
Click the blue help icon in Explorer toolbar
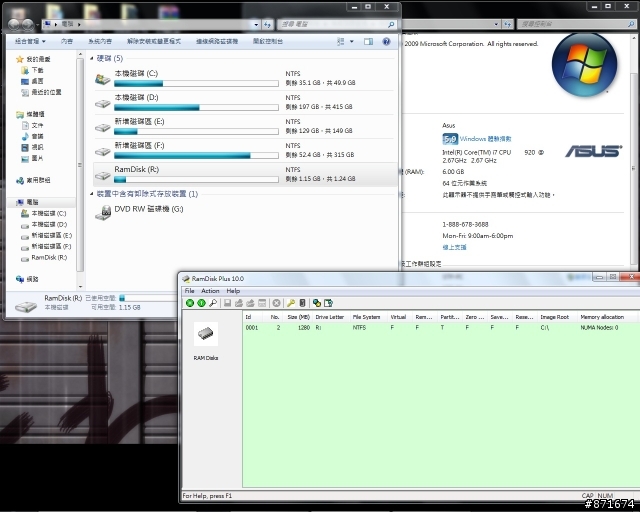[x=386, y=41]
